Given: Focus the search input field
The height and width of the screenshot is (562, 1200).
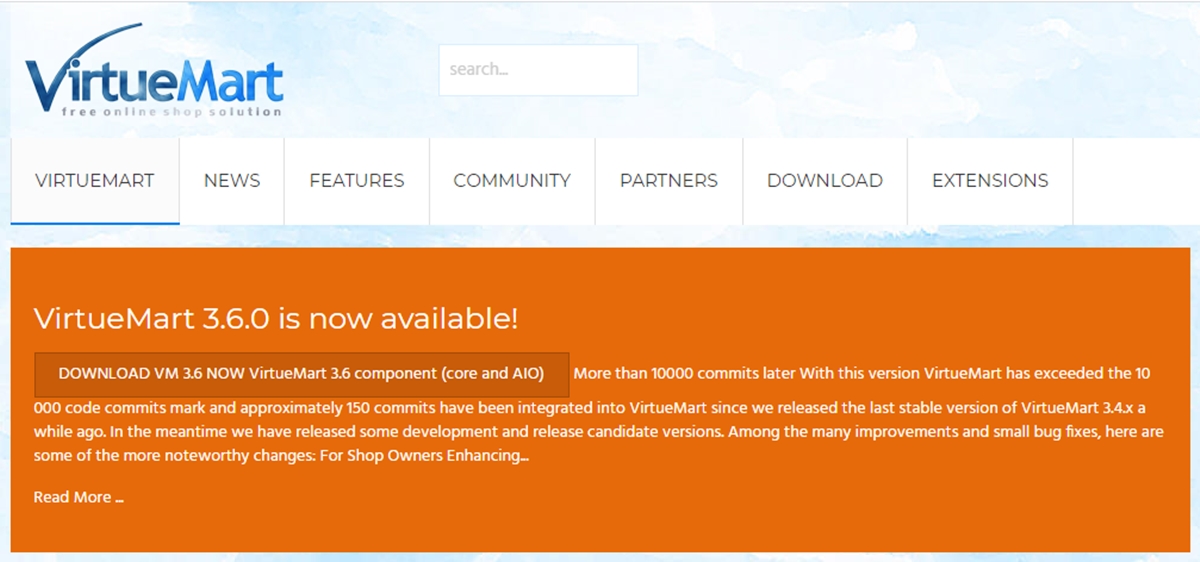Looking at the screenshot, I should 538,70.
